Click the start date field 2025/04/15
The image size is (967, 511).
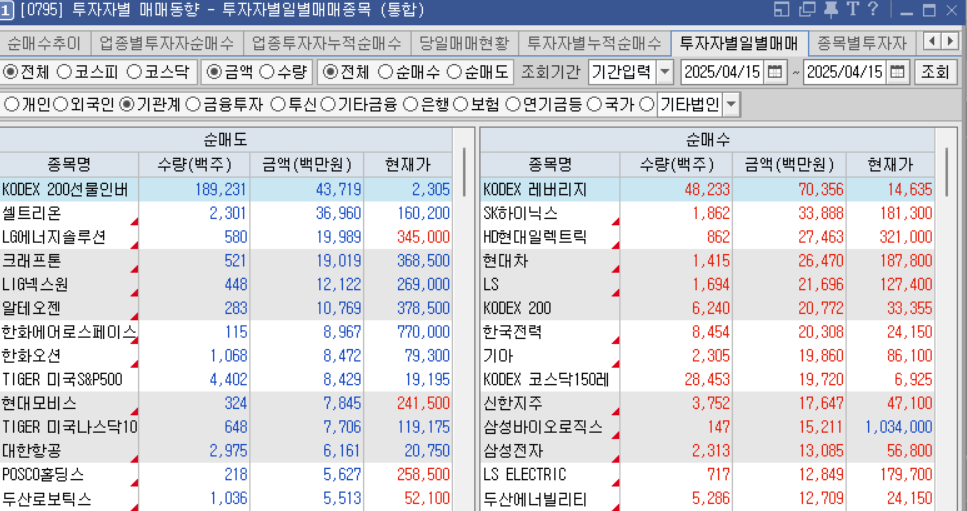pos(722,72)
